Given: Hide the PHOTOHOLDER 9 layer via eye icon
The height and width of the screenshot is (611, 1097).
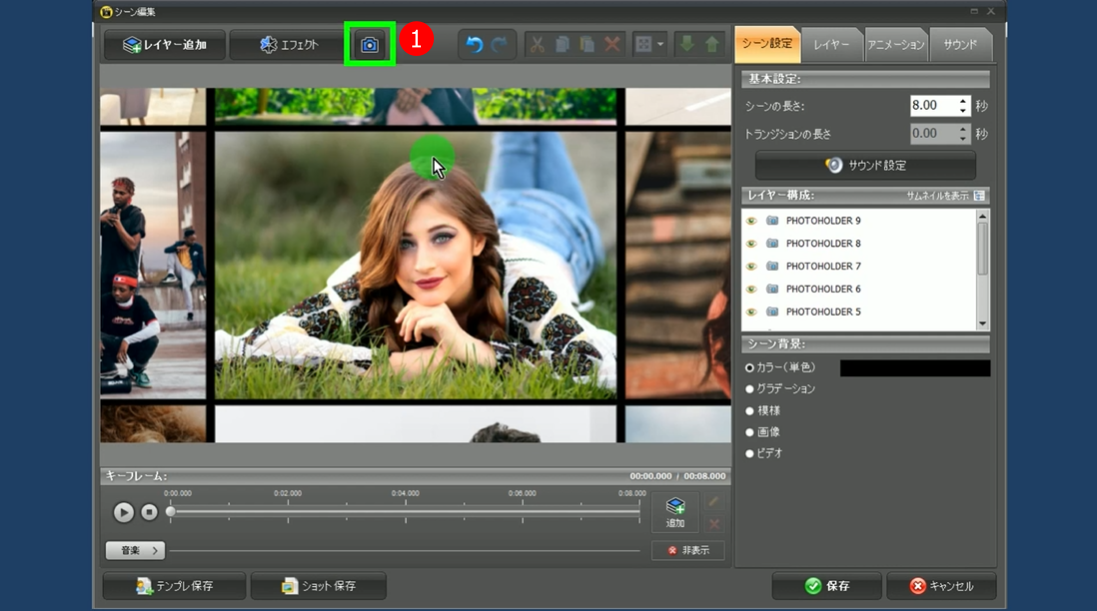Looking at the screenshot, I should [751, 221].
